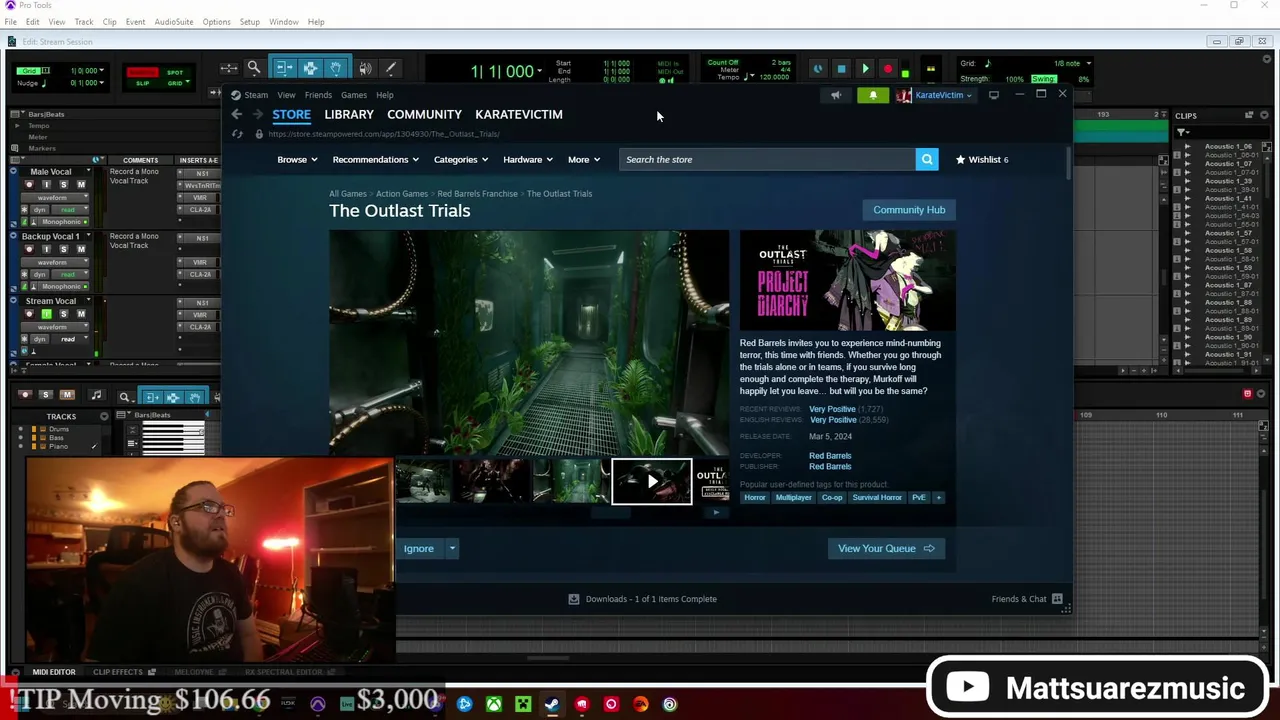Open the Steam Games menu

pyautogui.click(x=353, y=95)
